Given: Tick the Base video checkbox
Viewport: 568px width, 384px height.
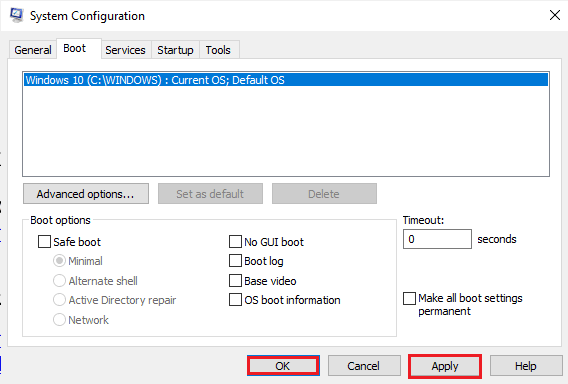Looking at the screenshot, I should pyautogui.click(x=235, y=281).
